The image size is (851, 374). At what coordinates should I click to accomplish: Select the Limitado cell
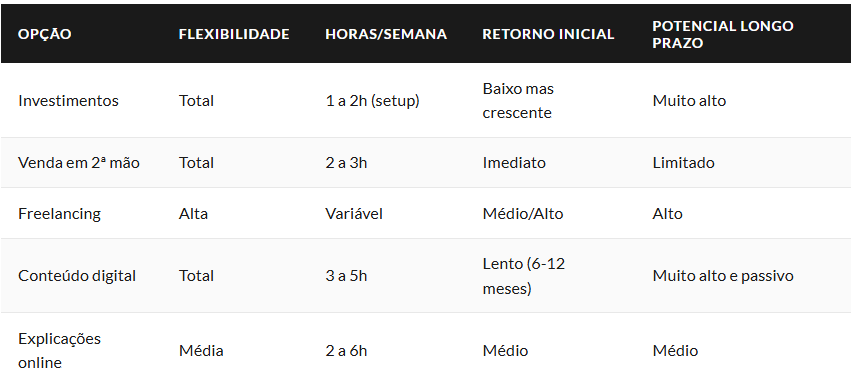click(x=683, y=163)
